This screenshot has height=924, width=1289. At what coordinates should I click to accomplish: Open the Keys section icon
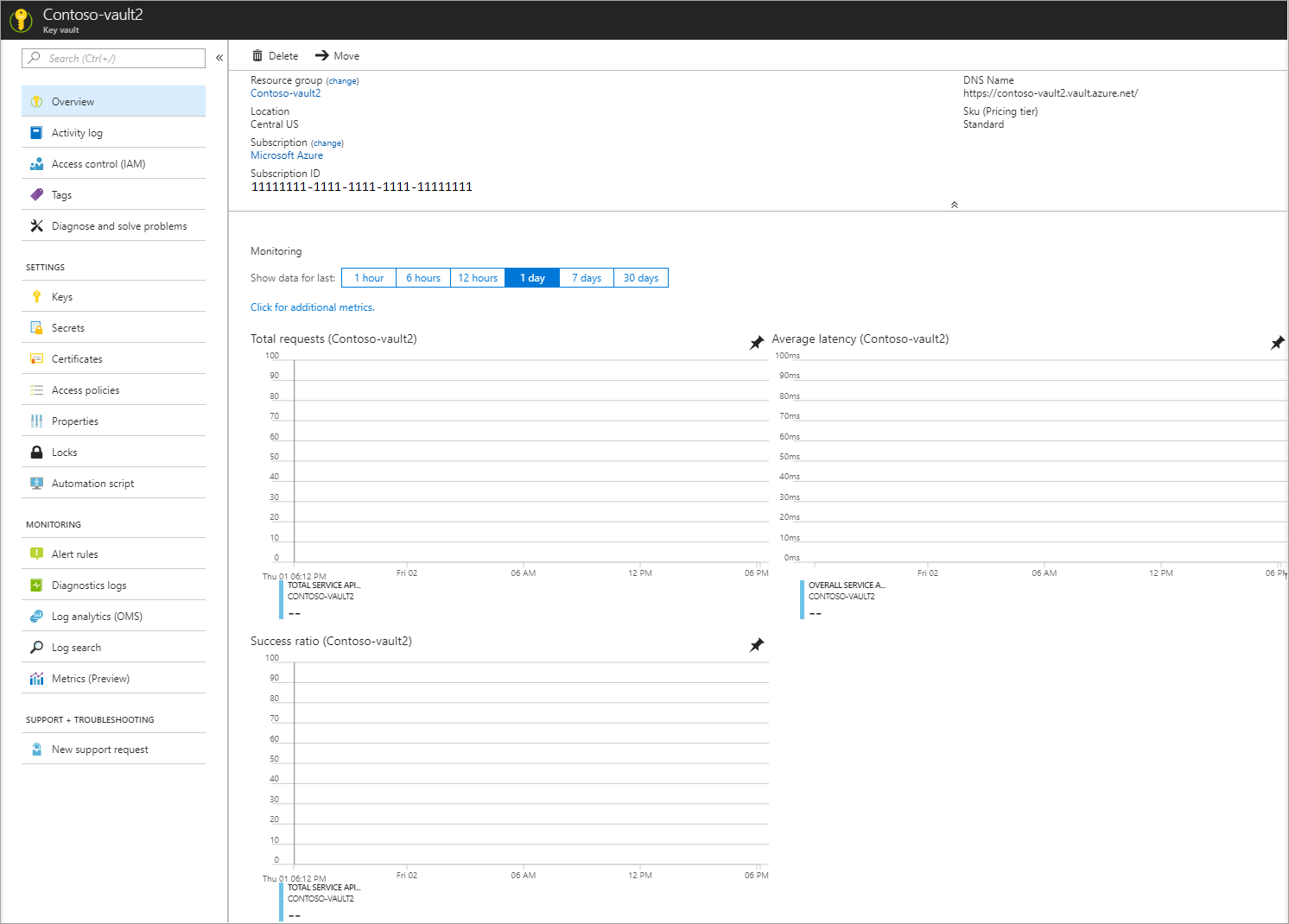click(37, 296)
